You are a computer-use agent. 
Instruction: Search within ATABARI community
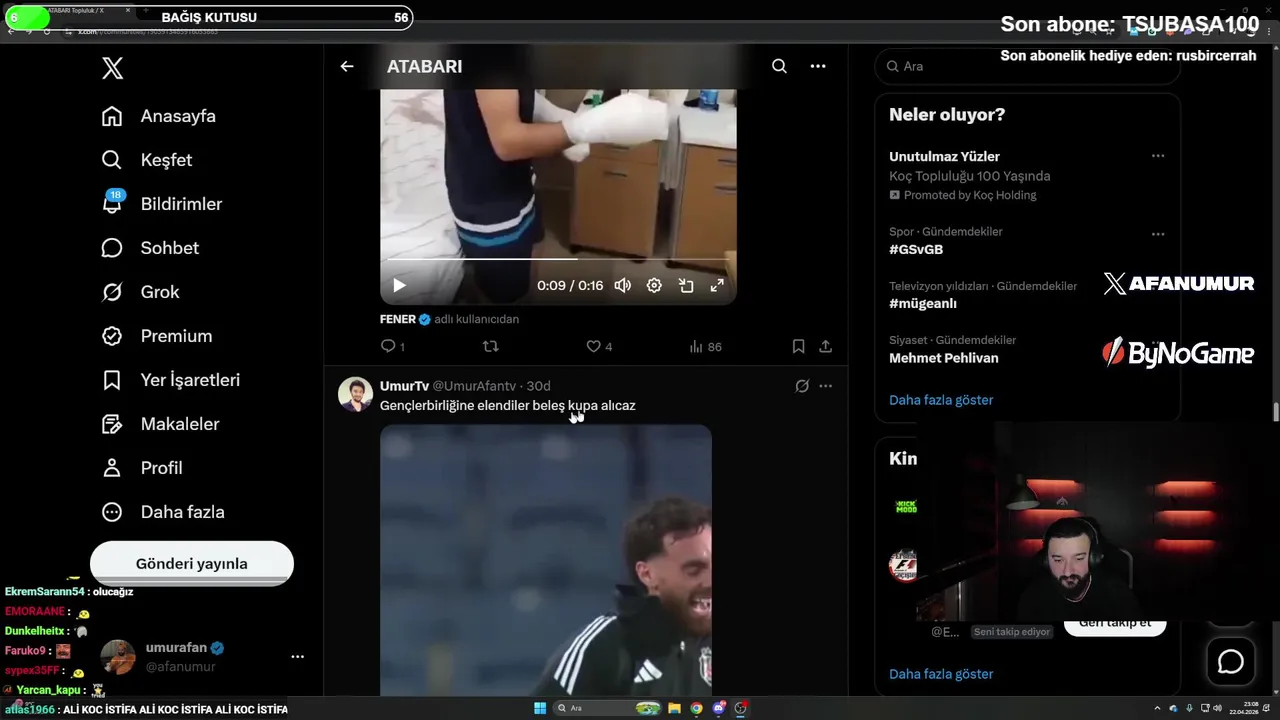(779, 66)
